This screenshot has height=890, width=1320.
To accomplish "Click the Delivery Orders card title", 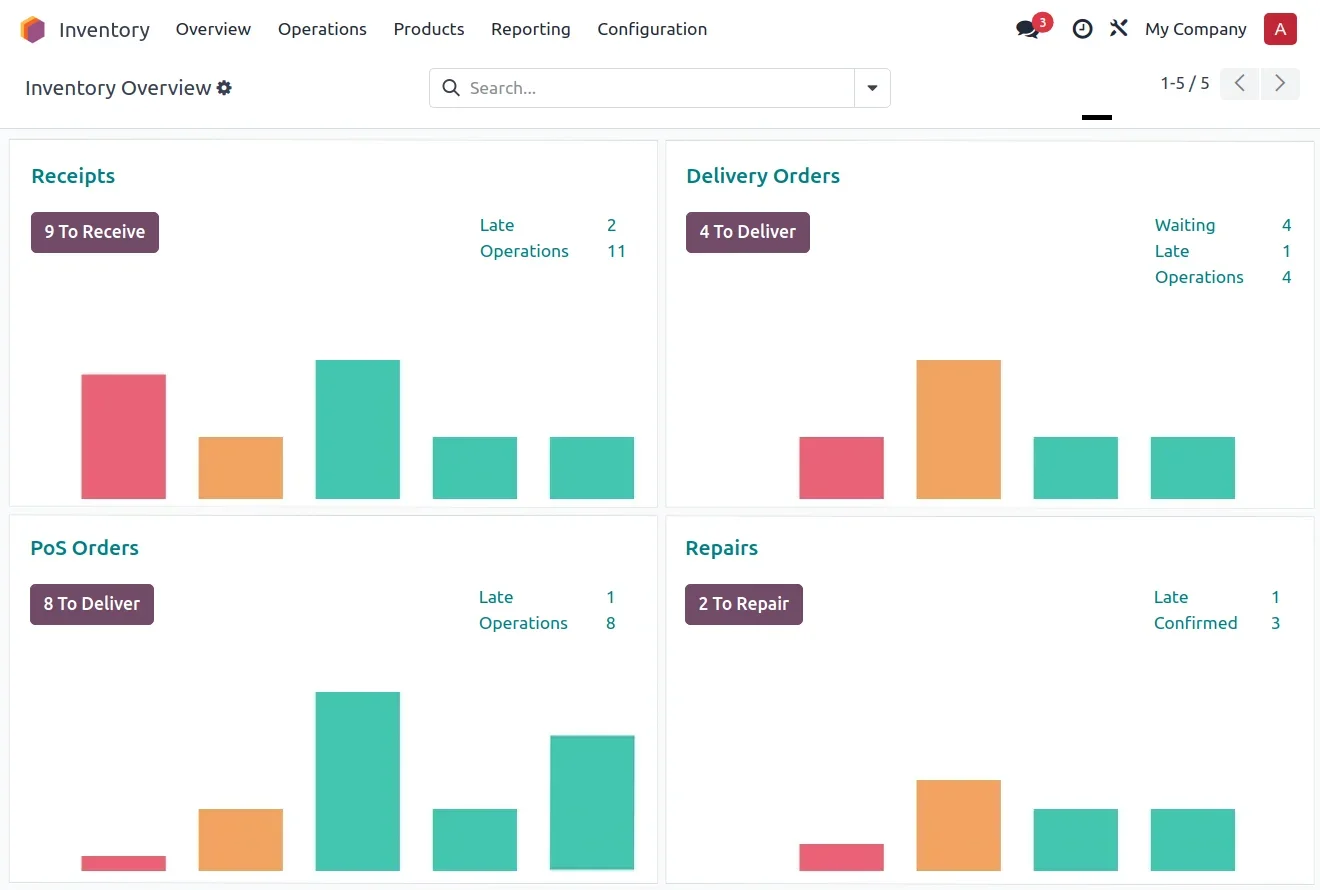I will click(x=762, y=176).
